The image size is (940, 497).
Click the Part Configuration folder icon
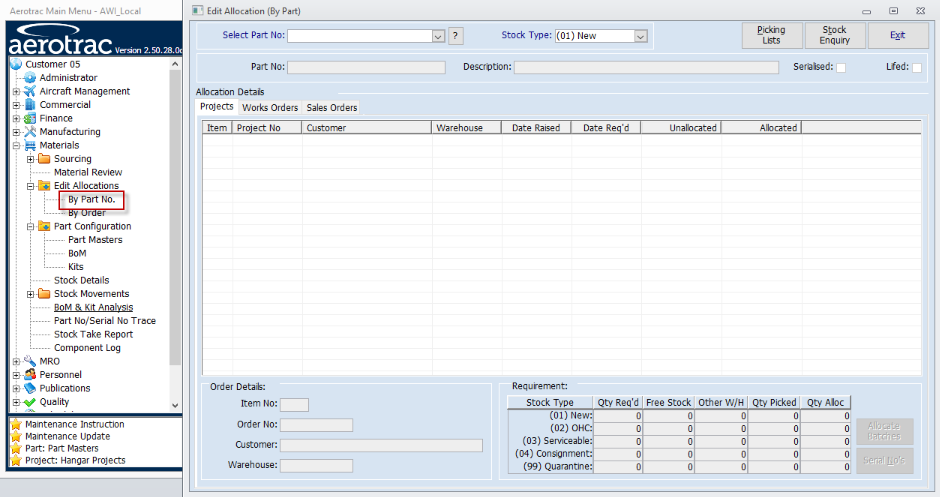(x=44, y=226)
